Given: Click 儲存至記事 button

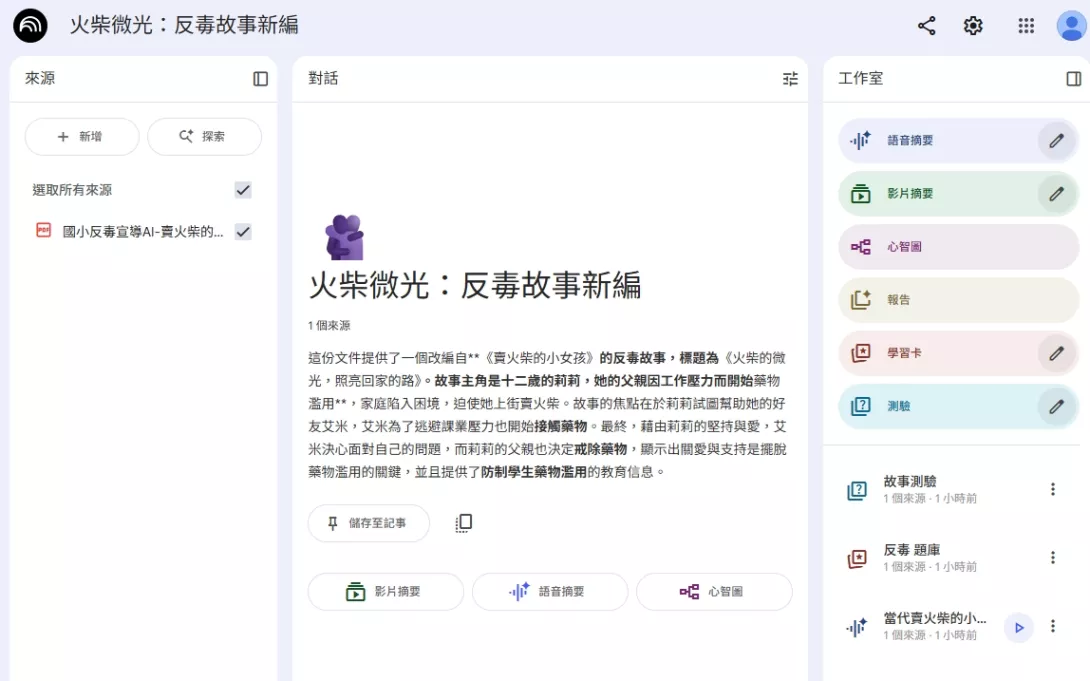Looking at the screenshot, I should 368,523.
